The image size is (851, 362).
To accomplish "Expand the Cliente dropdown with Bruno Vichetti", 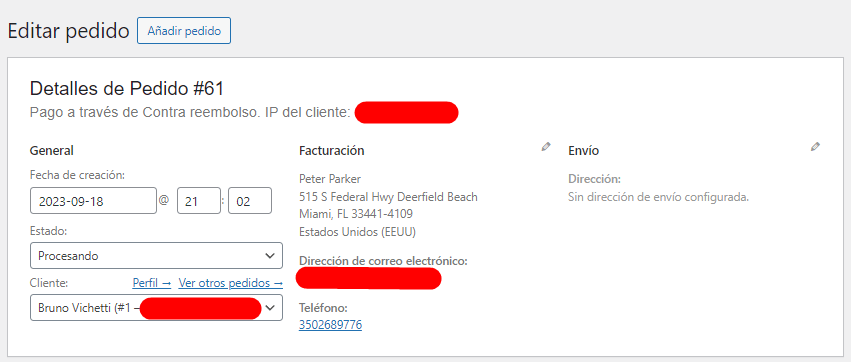I will tap(156, 308).
